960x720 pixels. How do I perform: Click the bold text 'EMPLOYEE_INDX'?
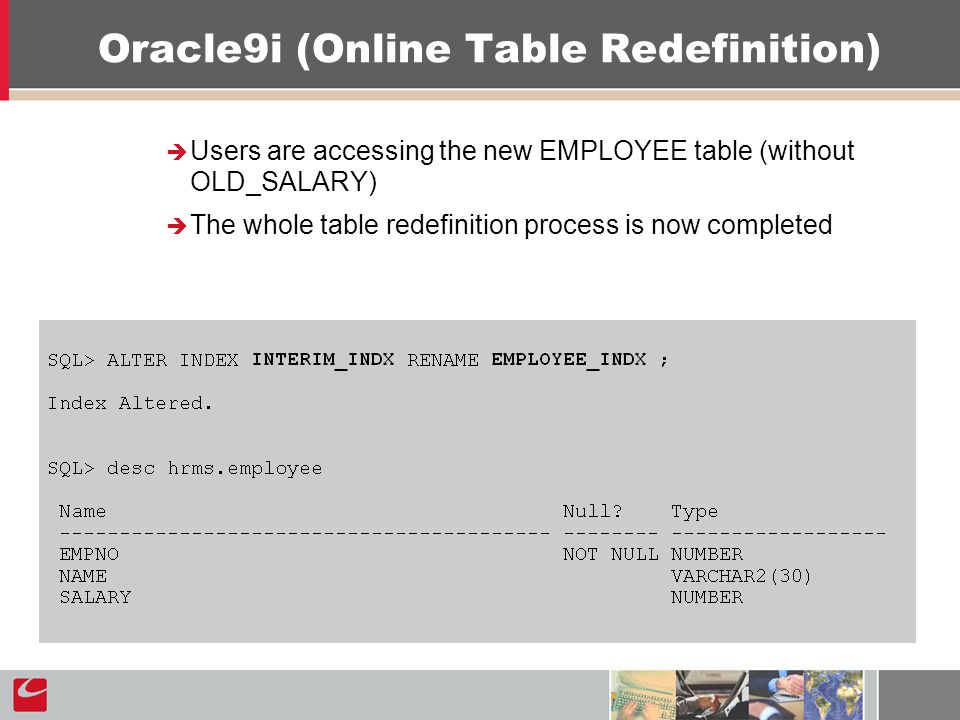tap(569, 360)
